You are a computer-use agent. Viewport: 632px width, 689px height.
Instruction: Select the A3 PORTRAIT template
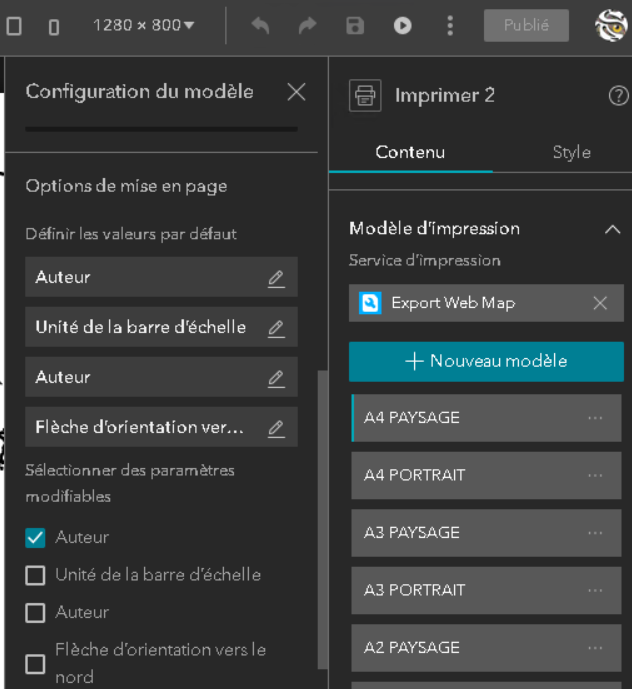[x=486, y=591]
